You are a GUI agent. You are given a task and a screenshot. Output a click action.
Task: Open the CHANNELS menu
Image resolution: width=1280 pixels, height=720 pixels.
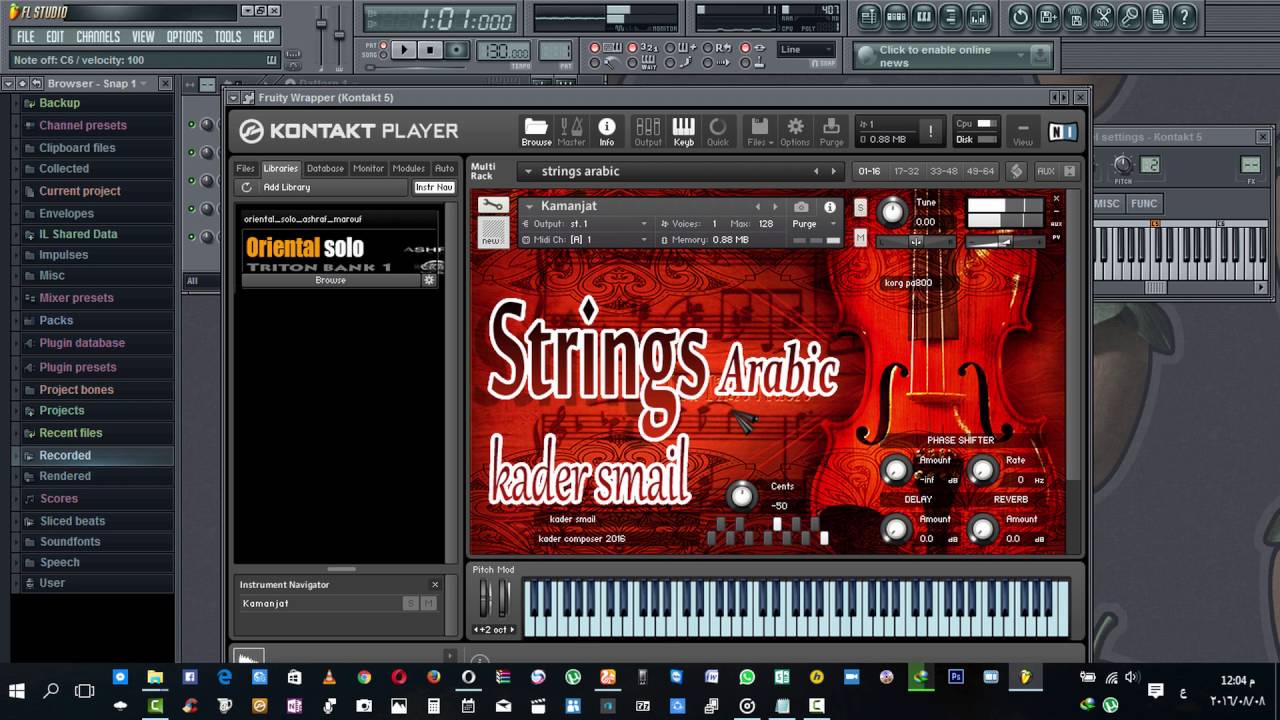[98, 37]
